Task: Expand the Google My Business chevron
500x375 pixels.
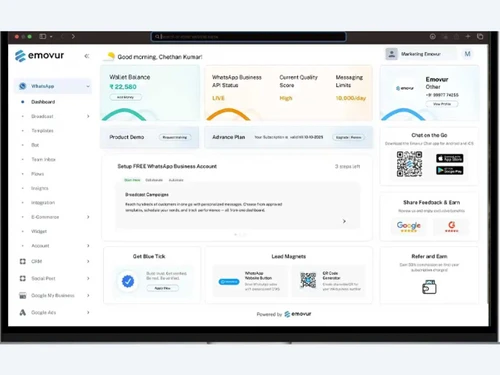Action: point(88,295)
